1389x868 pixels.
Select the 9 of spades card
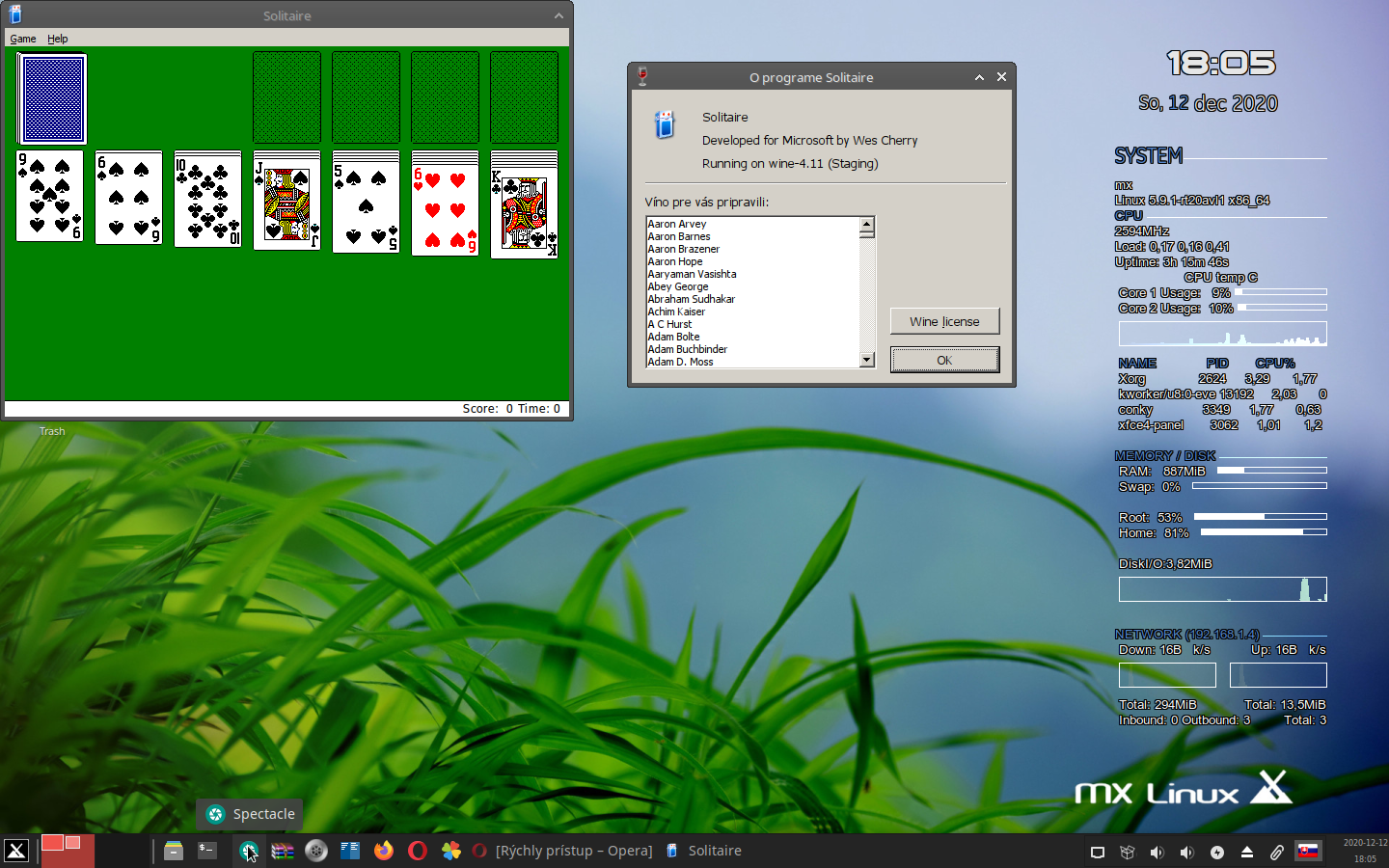(x=50, y=196)
